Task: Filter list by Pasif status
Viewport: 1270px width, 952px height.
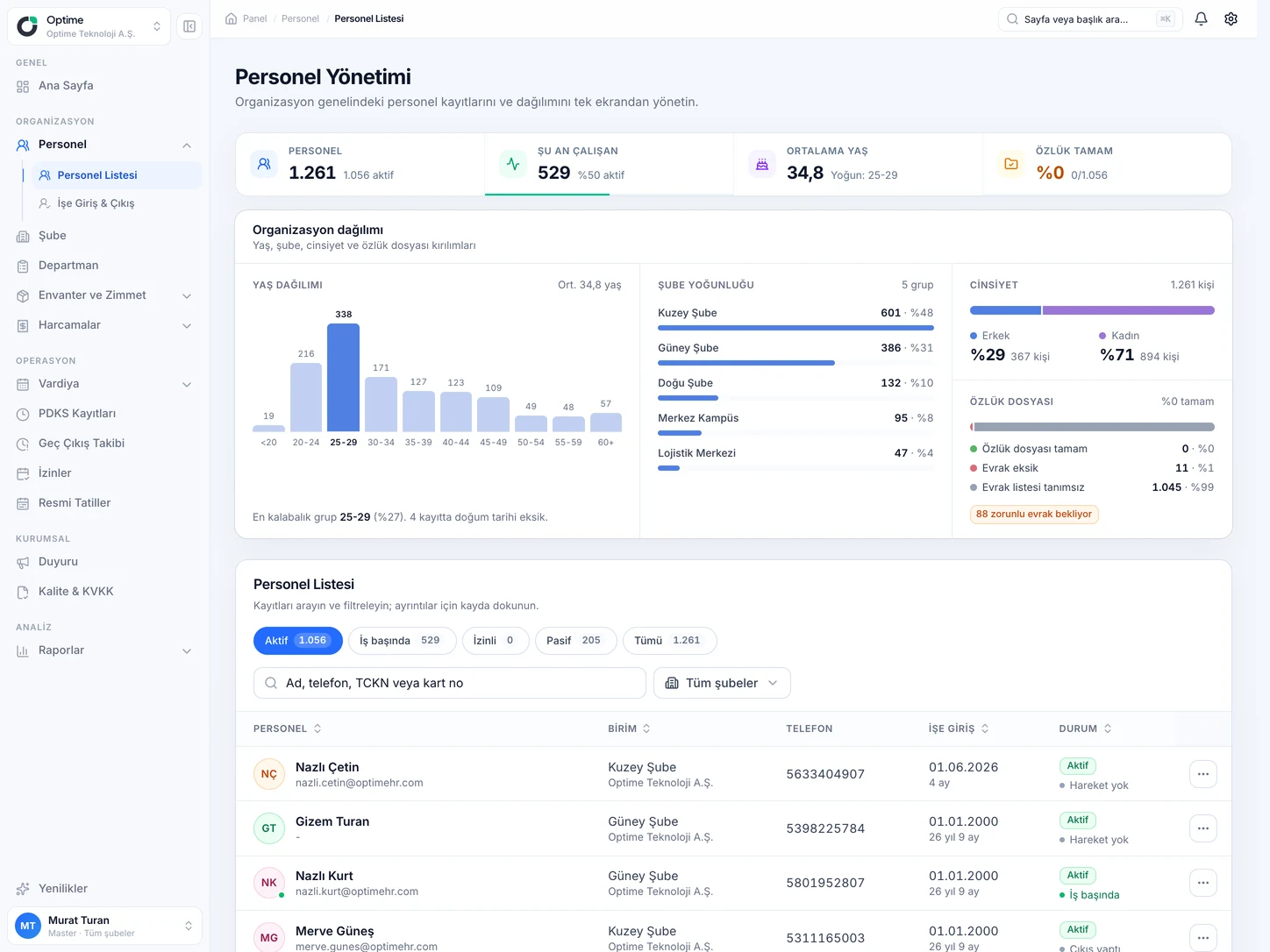Action: point(576,641)
